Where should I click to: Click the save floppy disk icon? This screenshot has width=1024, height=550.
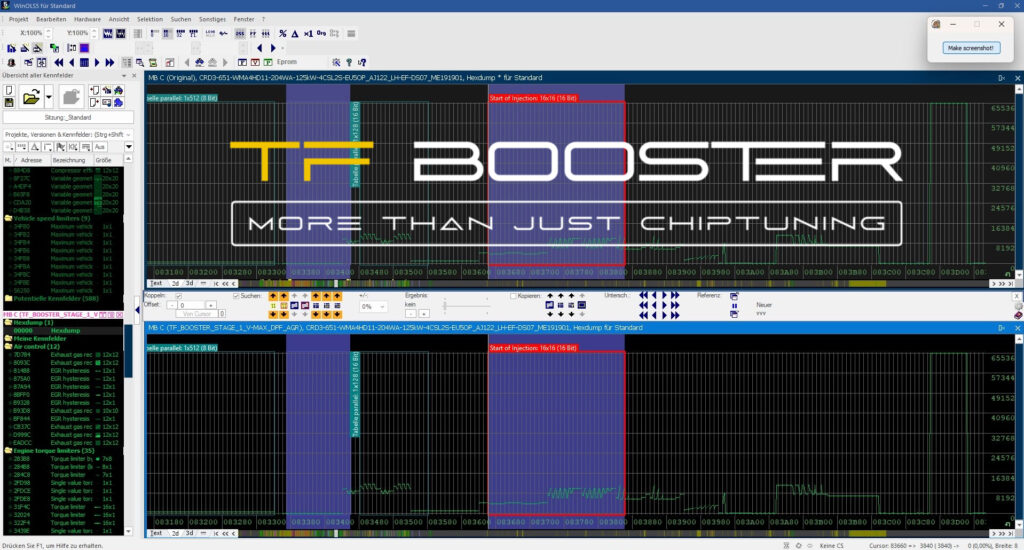tap(9, 103)
